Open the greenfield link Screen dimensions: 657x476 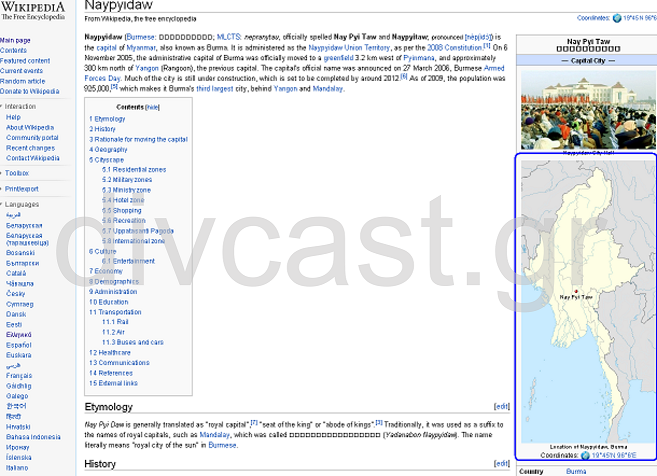tap(339, 58)
